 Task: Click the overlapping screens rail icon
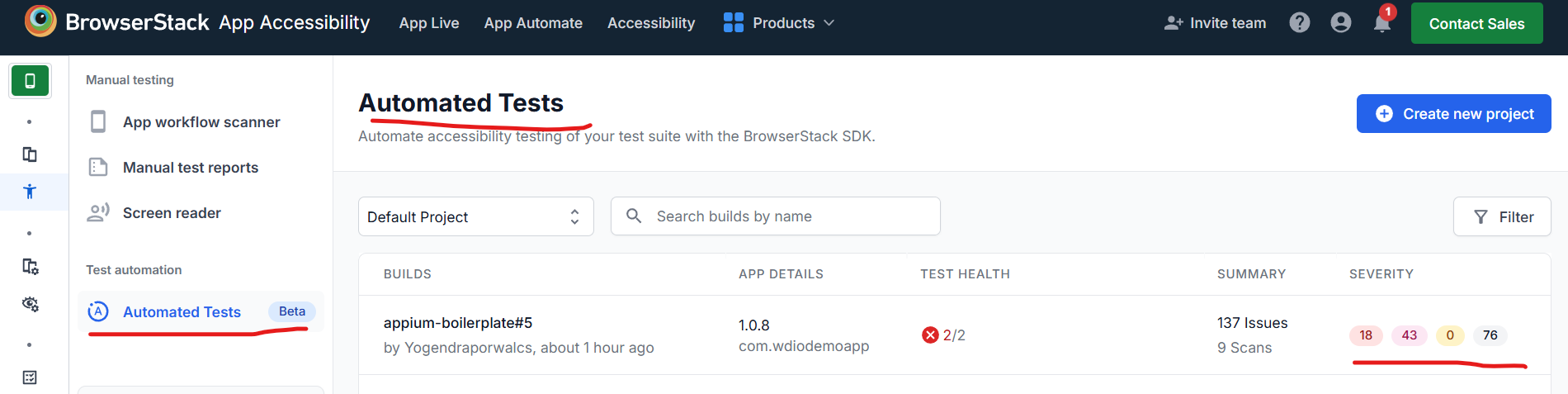click(30, 154)
